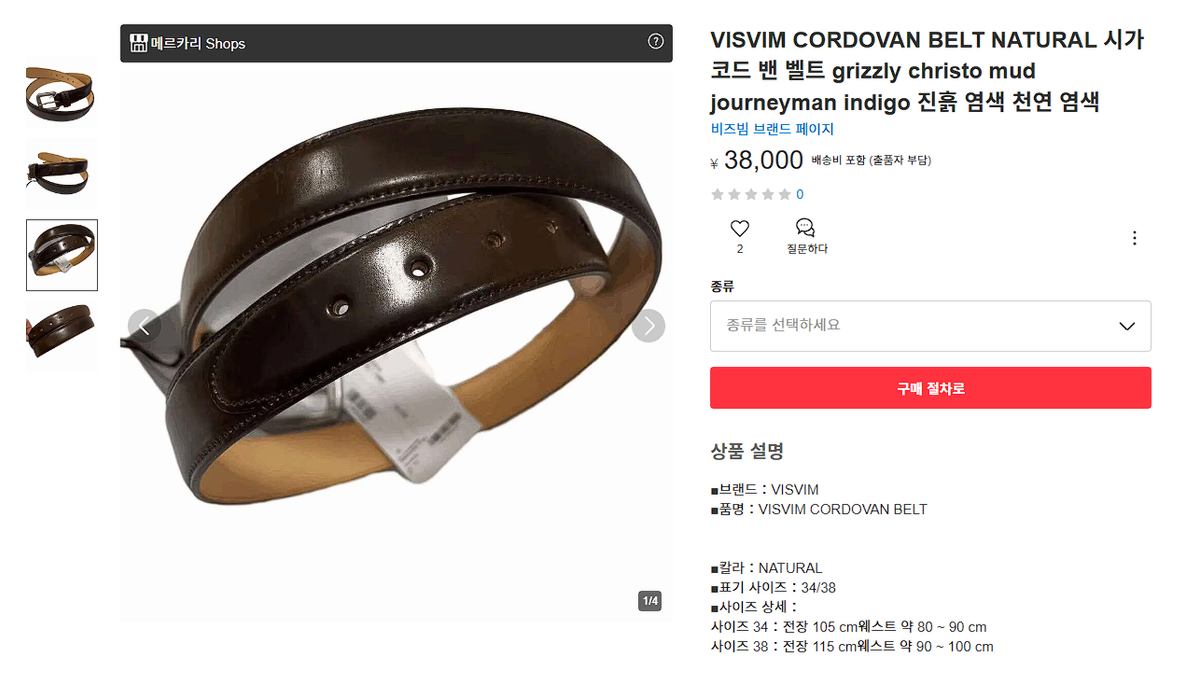This screenshot has width=1199, height=699.
Task: Click the 1/4 image counter badge
Action: point(650,601)
